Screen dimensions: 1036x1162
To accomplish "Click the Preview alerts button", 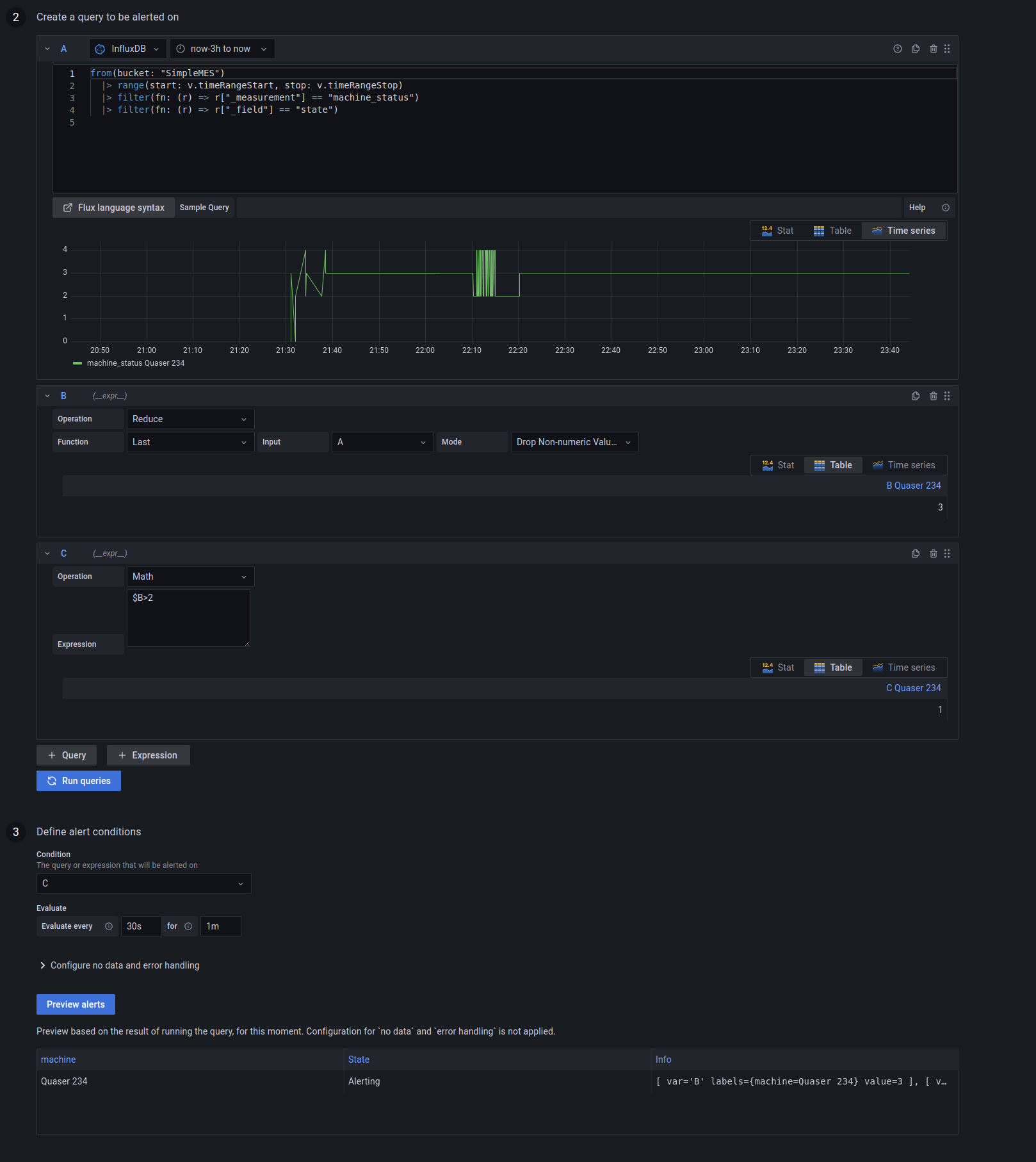I will (x=76, y=1004).
